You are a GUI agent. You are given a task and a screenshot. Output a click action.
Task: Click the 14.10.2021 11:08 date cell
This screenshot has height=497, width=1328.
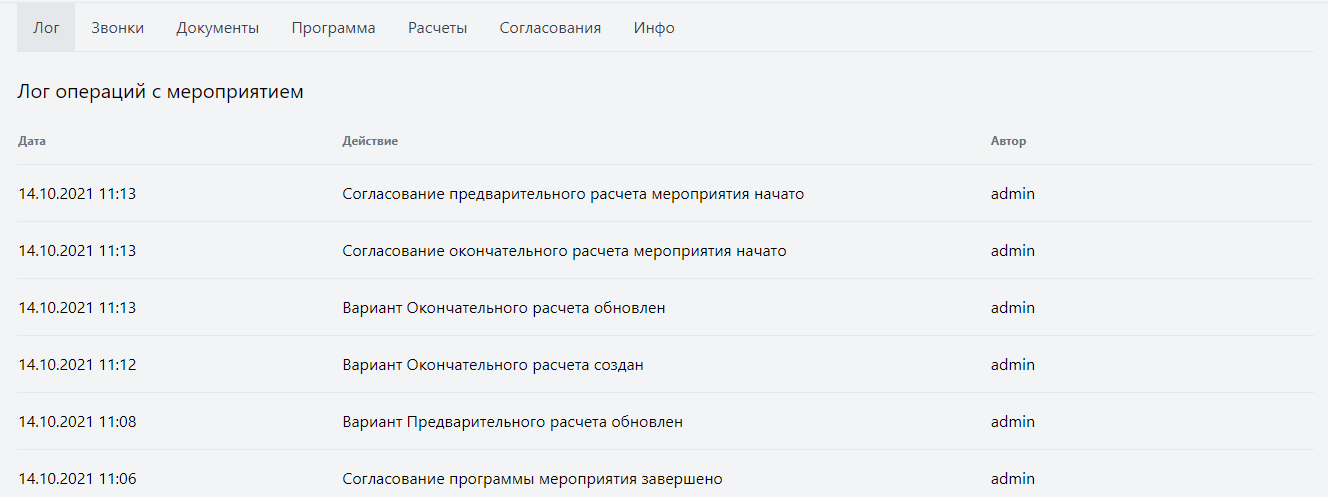77,422
